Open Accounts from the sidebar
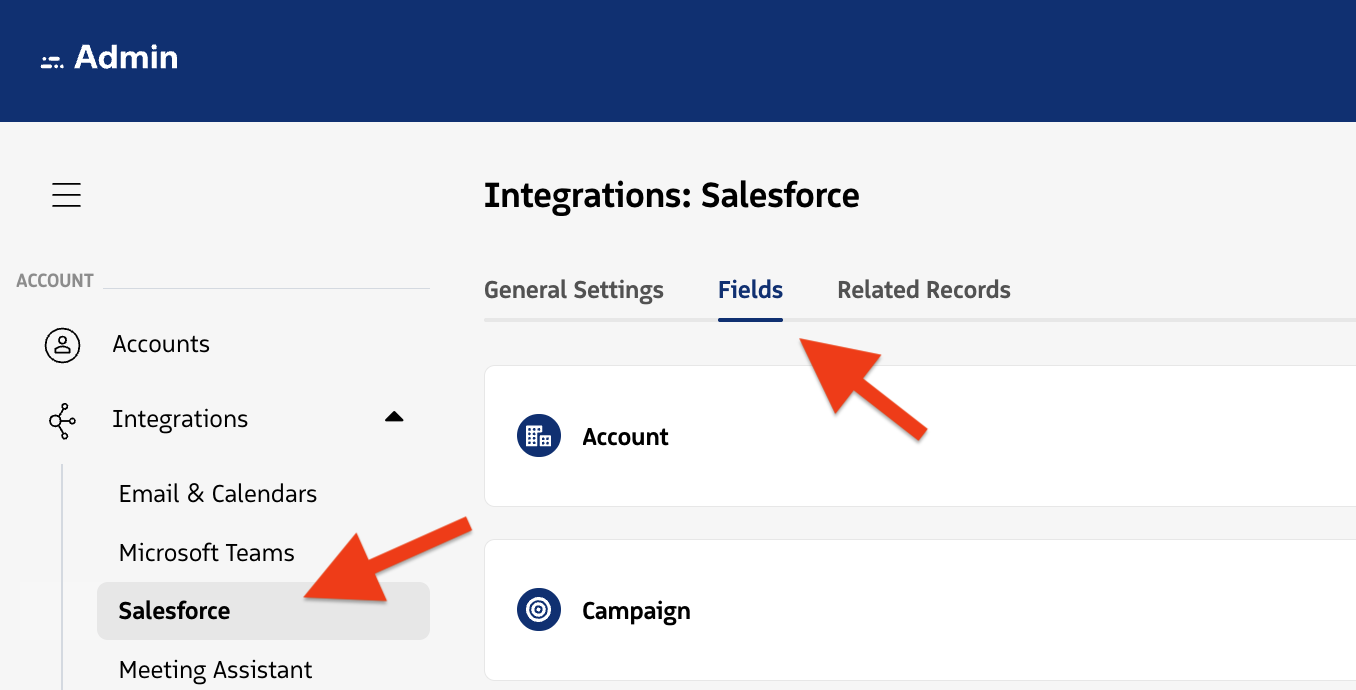The height and width of the screenshot is (690, 1356). click(161, 345)
